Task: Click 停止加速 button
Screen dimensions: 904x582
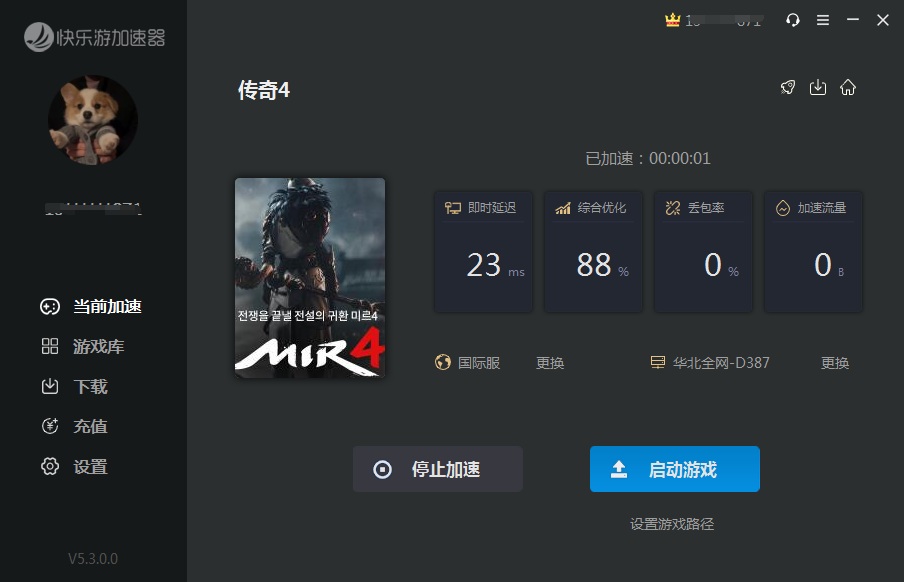Action: (x=438, y=469)
